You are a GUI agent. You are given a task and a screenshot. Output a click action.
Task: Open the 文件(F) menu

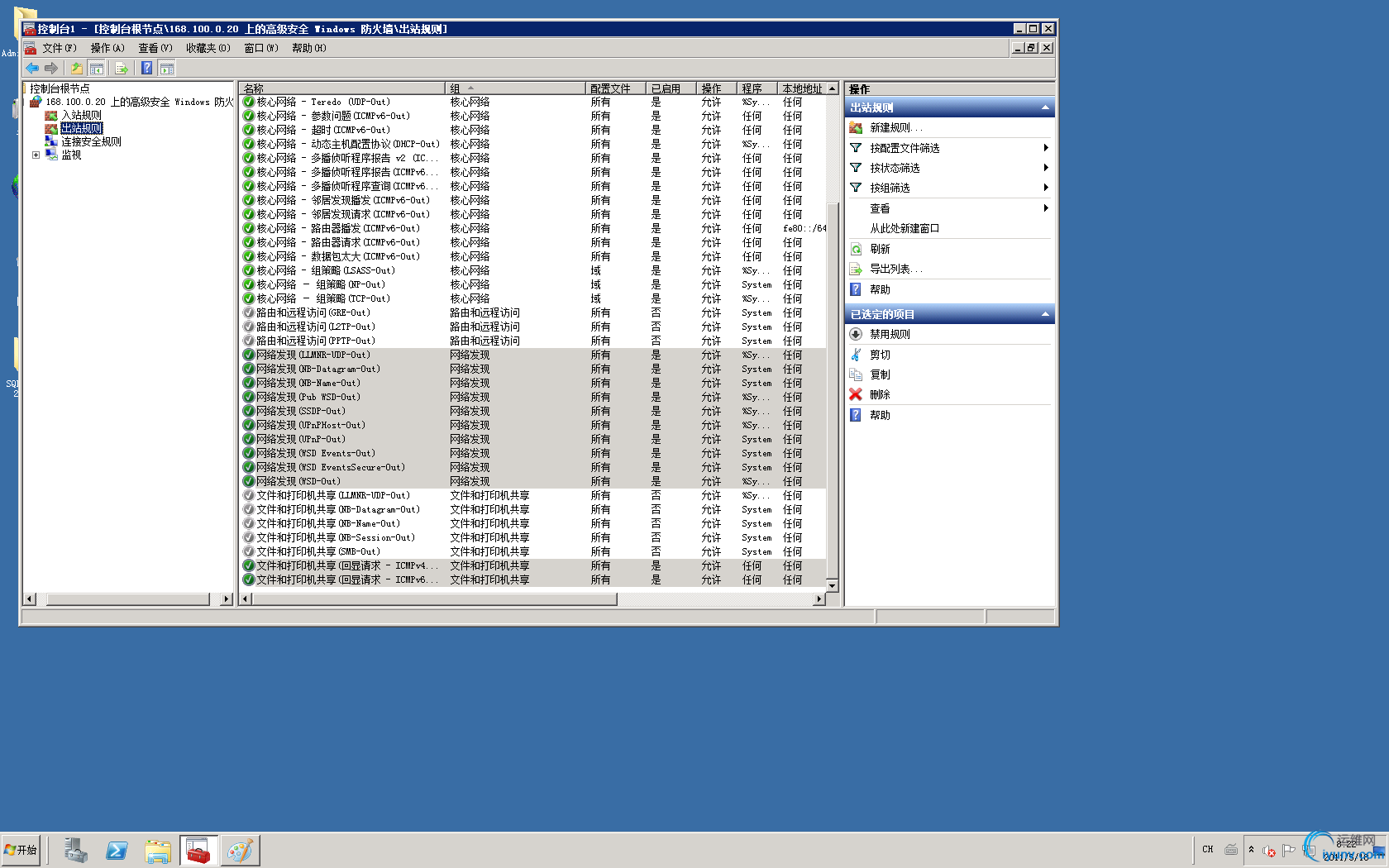coord(59,48)
